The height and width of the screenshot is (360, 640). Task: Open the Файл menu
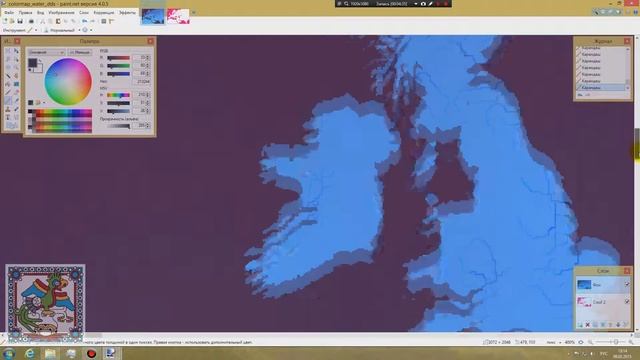click(9, 13)
